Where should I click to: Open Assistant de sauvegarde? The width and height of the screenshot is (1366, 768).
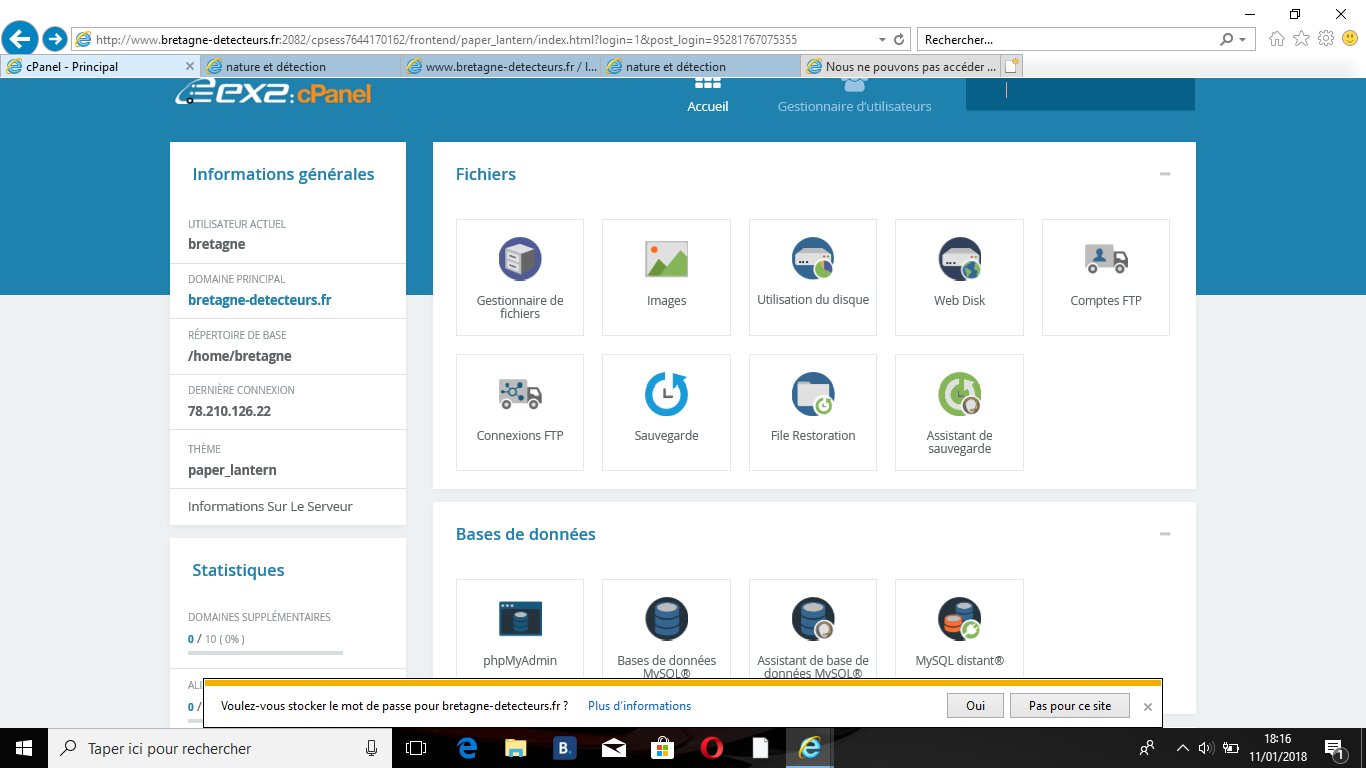click(959, 412)
